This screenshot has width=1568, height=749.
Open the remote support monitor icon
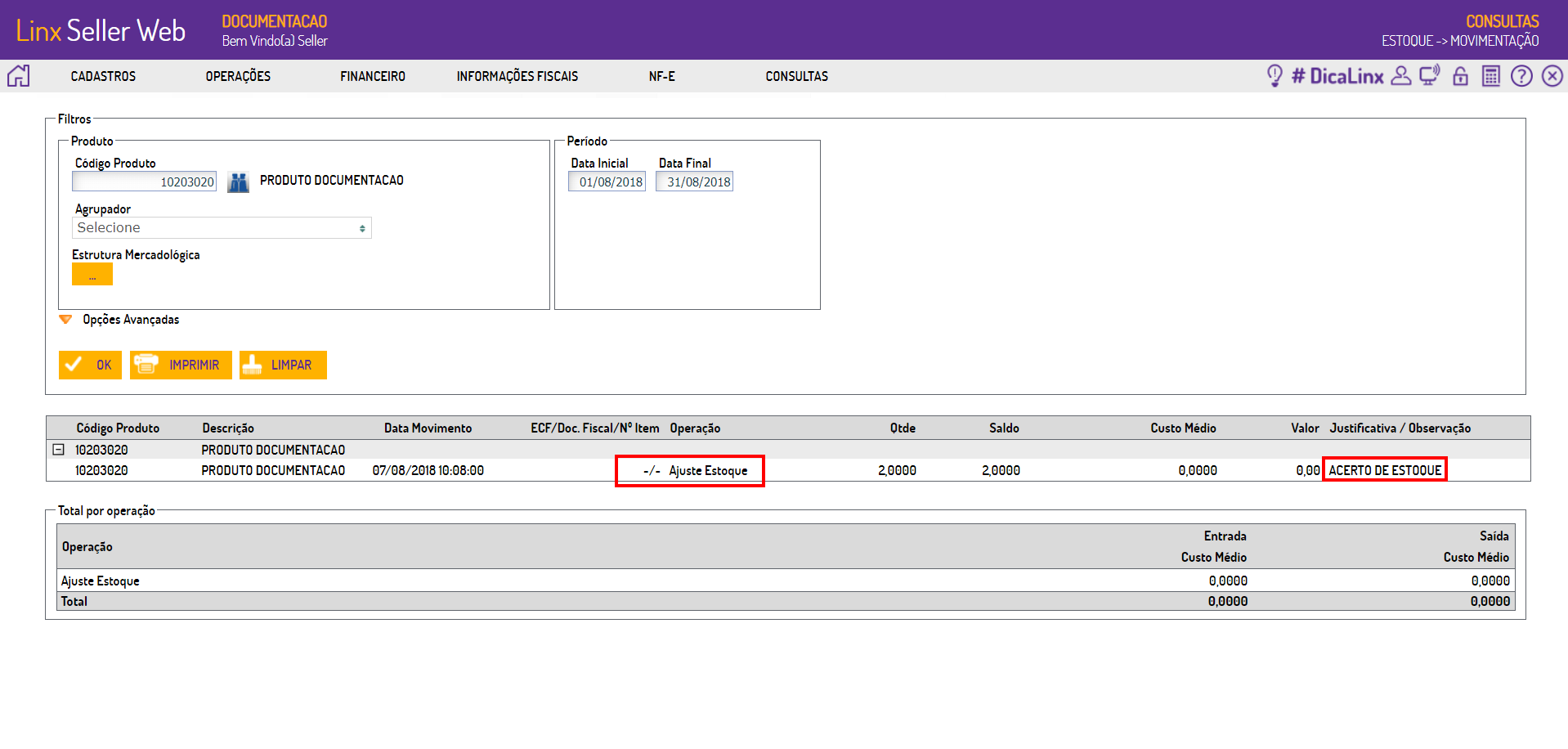click(x=1430, y=76)
